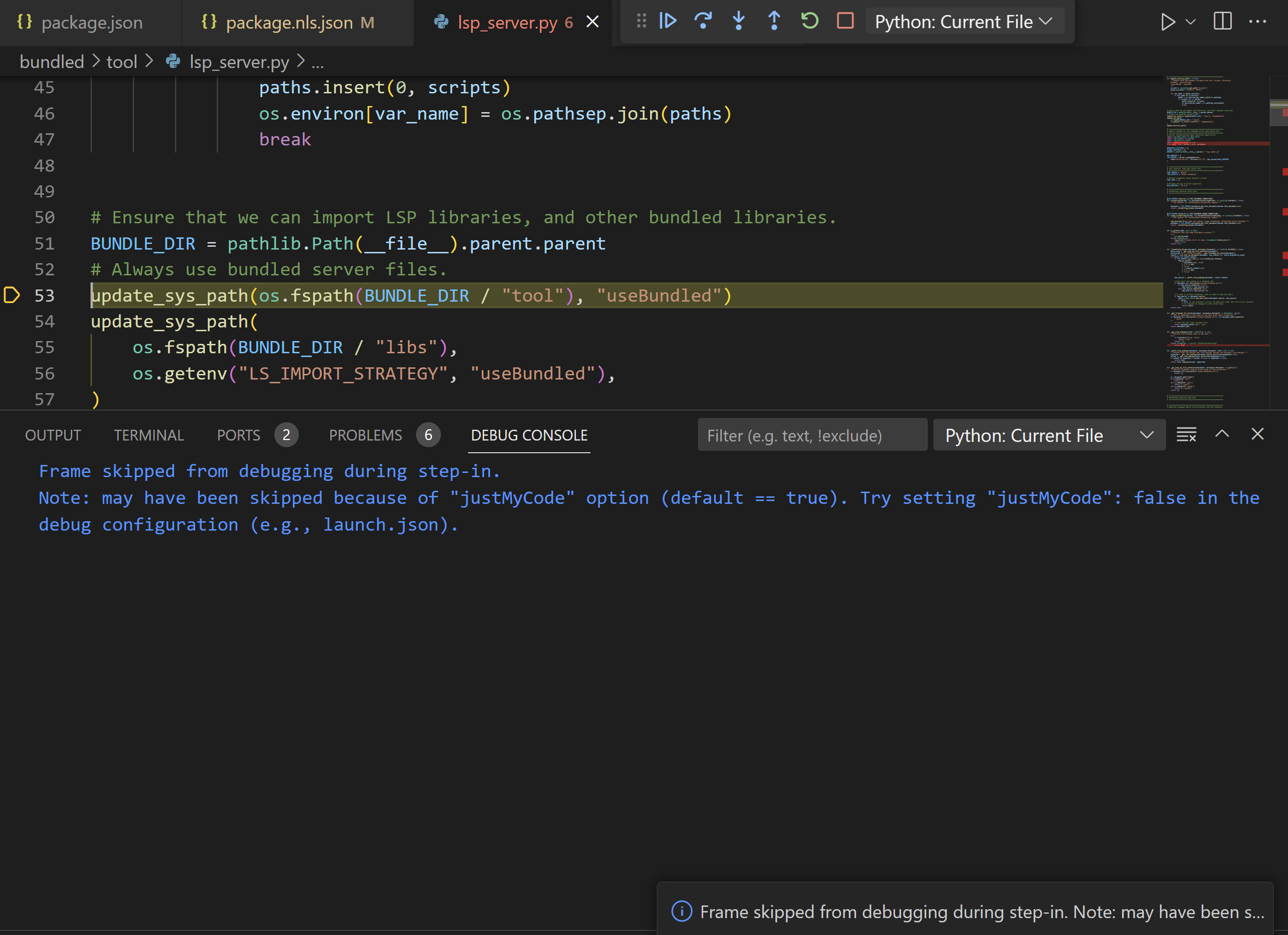Open the package.nls.json editor tab
This screenshot has height=935, width=1288.
(x=289, y=23)
